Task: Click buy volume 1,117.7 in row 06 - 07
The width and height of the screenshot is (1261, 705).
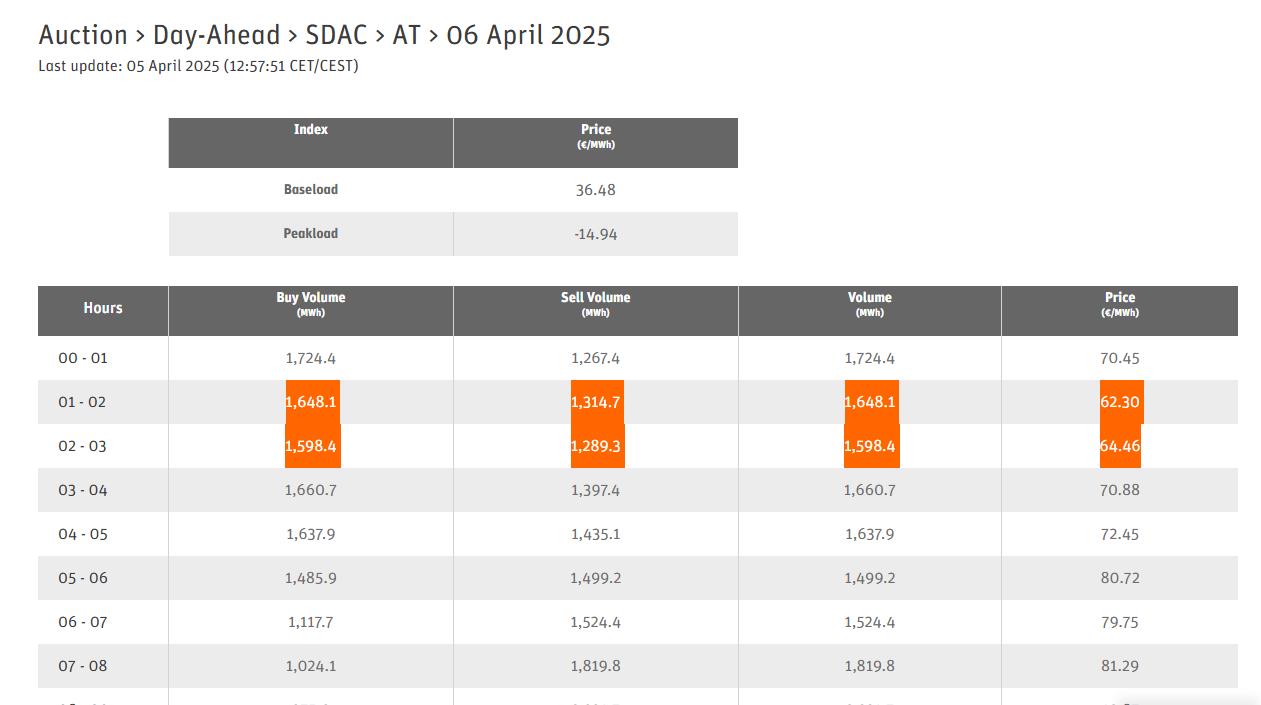Action: pos(310,622)
